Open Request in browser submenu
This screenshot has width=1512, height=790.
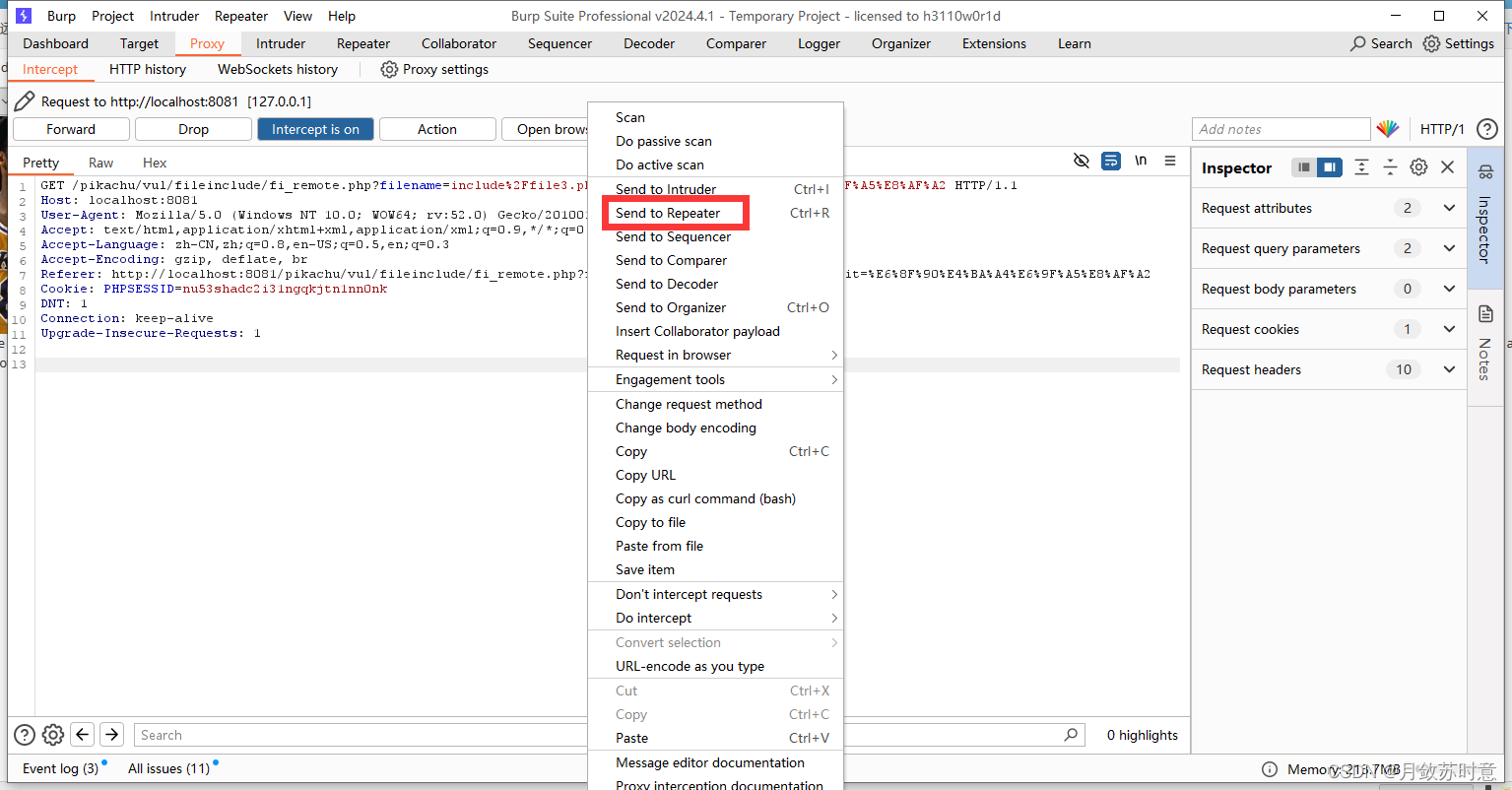click(716, 355)
